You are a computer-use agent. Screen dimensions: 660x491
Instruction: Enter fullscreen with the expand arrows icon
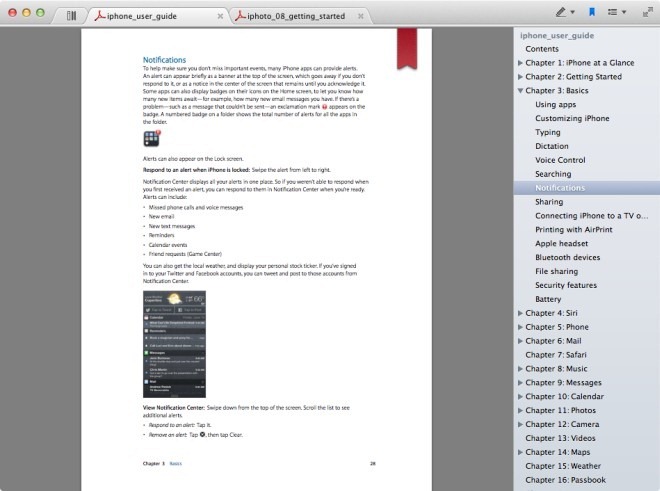(x=647, y=12)
